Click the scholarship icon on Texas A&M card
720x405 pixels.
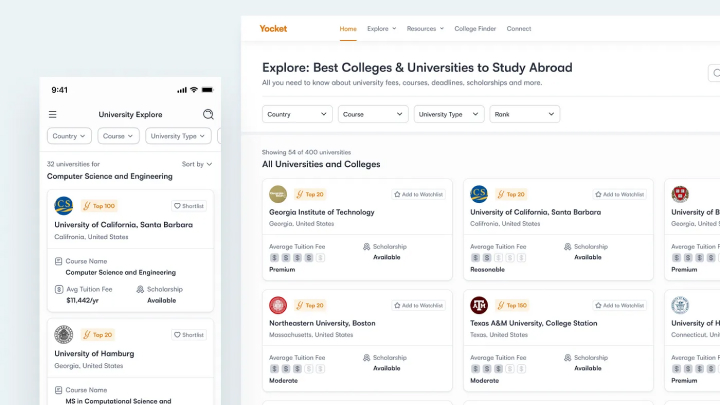pyautogui.click(x=568, y=358)
